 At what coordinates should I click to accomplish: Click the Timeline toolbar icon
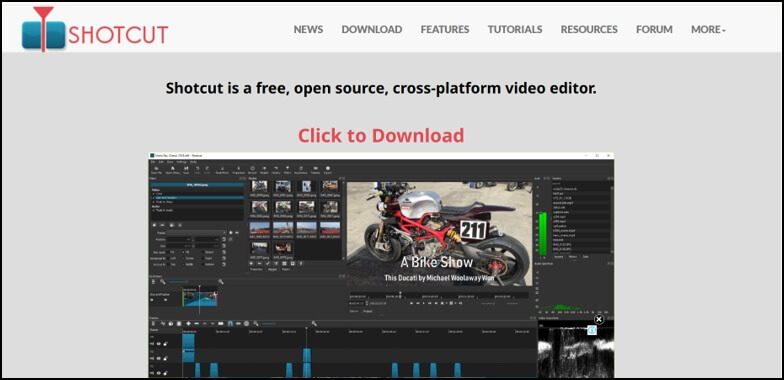pyautogui.click(x=316, y=168)
